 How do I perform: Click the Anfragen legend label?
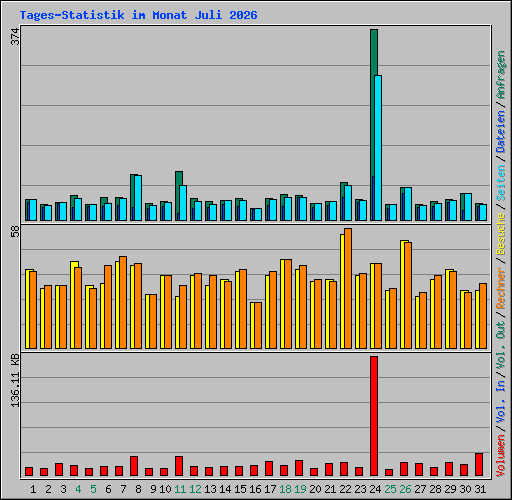tap(501, 75)
